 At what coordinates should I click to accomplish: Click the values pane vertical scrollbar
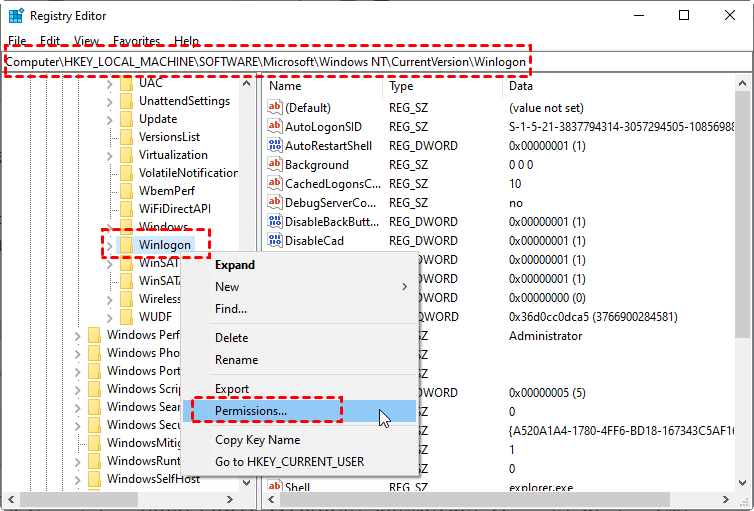[x=742, y=250]
